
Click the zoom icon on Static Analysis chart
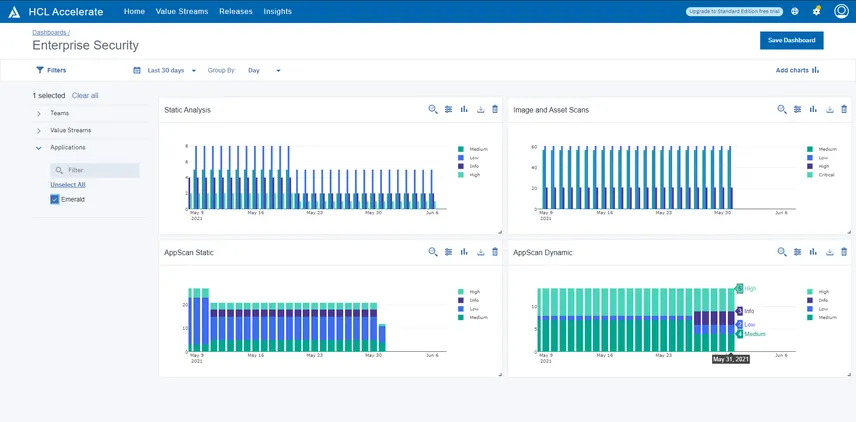click(x=433, y=110)
